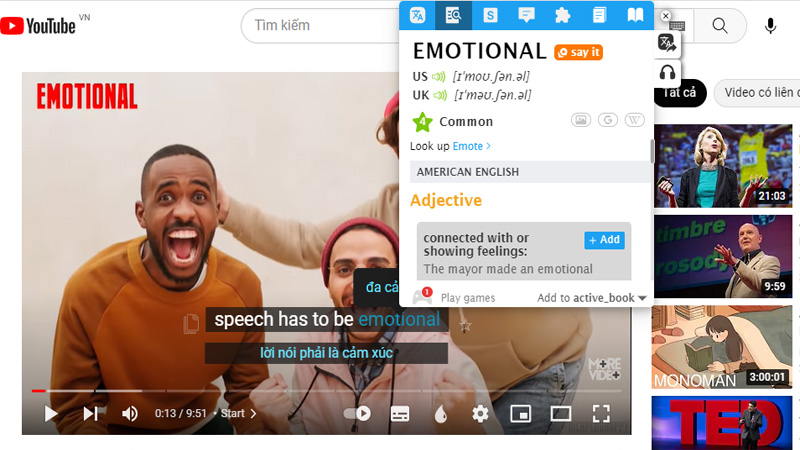Click the headphones icon beside the popup
This screenshot has width=800, height=450.
coord(667,72)
